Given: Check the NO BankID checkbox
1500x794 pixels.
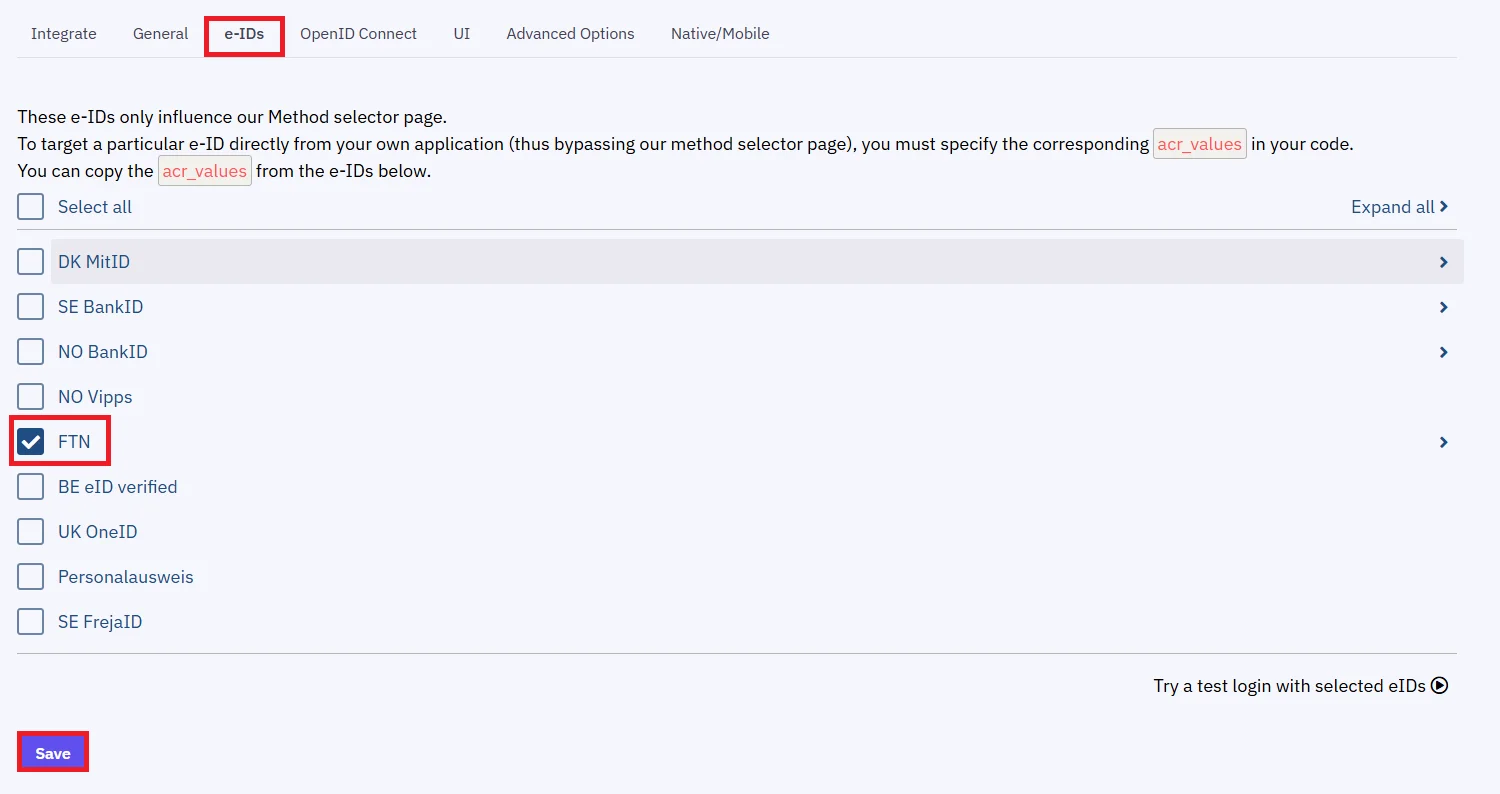Looking at the screenshot, I should click(x=30, y=351).
